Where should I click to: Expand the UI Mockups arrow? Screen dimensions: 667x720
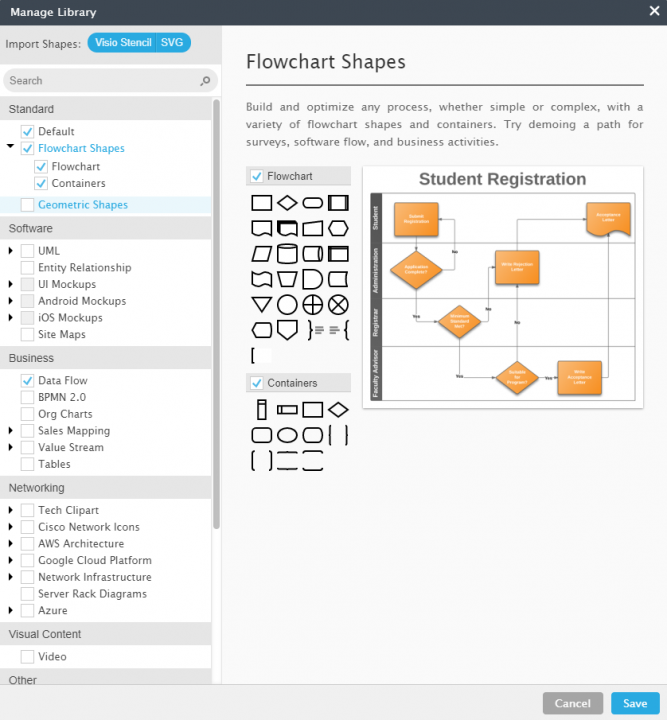(11, 284)
